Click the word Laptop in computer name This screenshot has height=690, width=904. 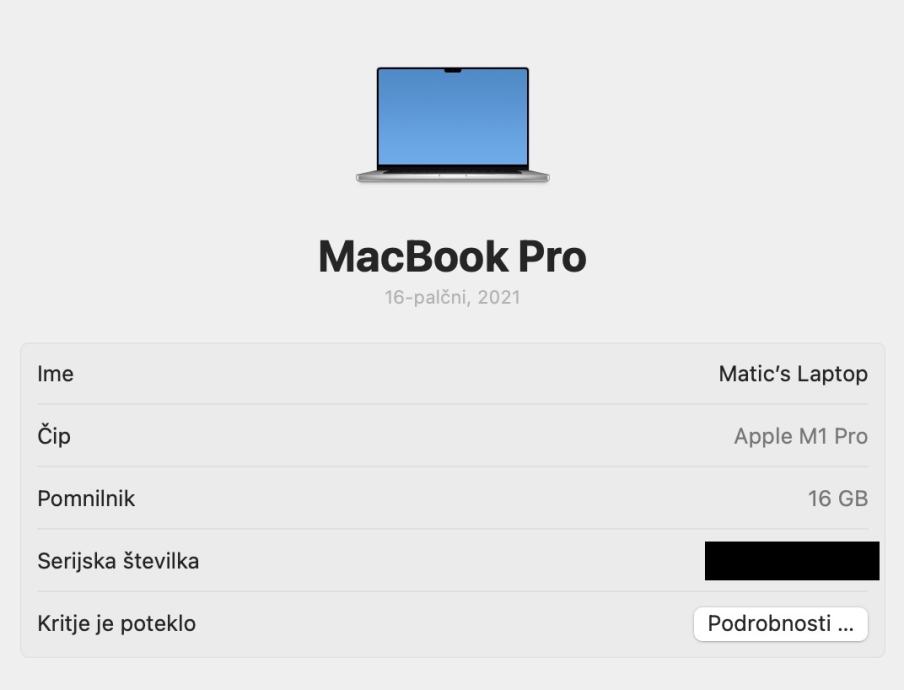[x=833, y=375]
